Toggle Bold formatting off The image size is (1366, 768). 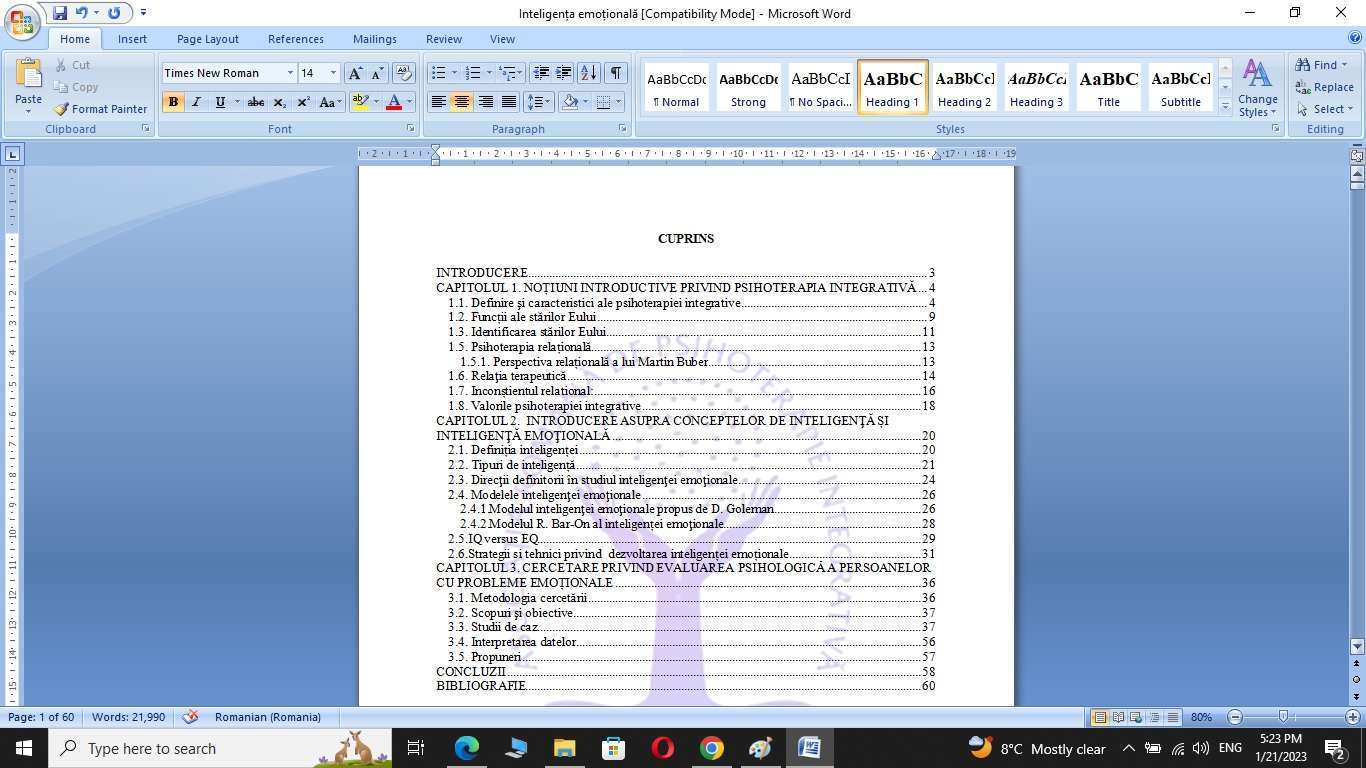tap(173, 102)
